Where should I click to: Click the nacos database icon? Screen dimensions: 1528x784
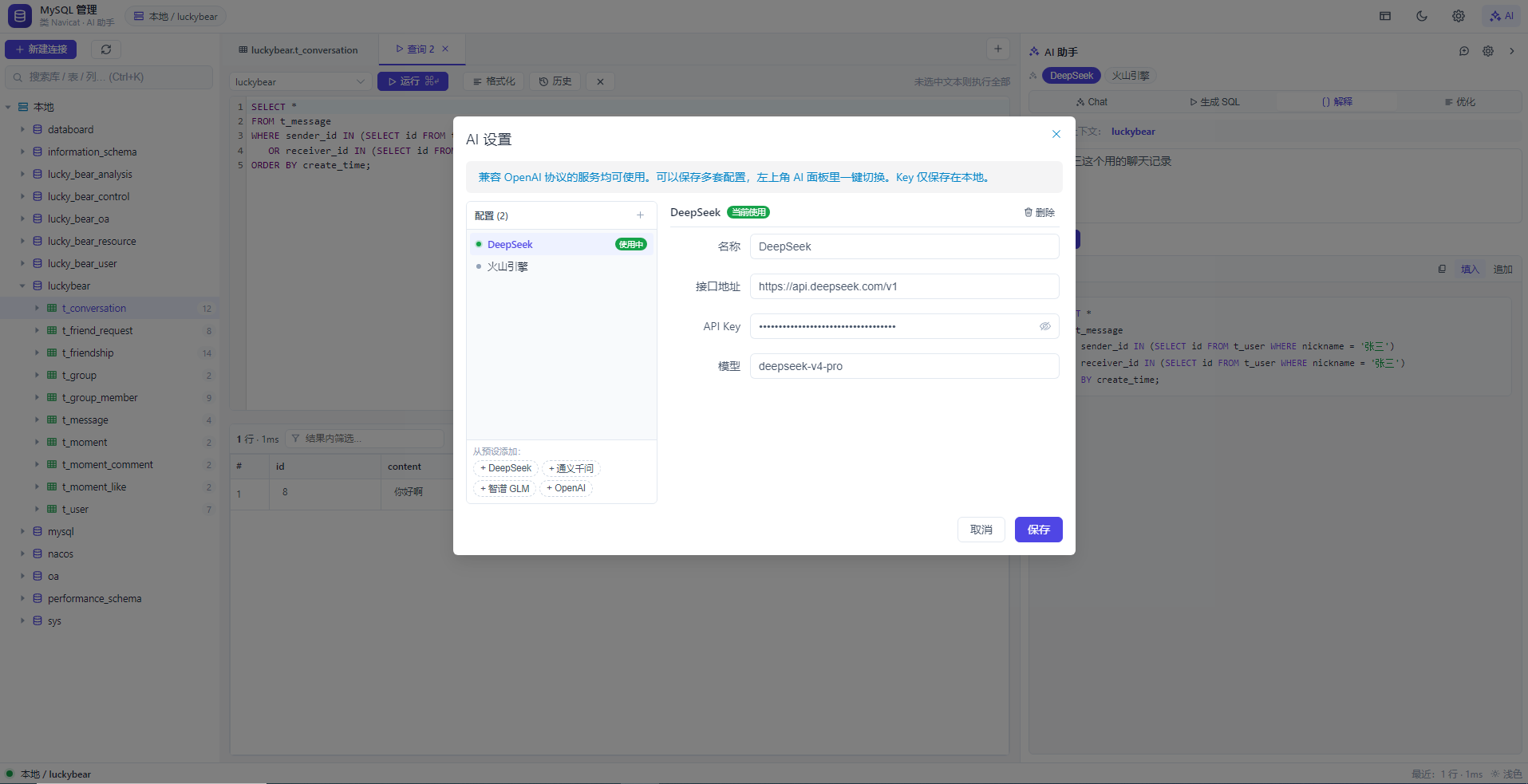(38, 554)
